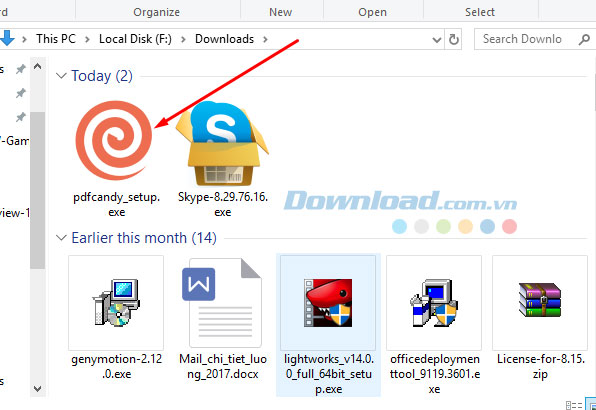Image resolution: width=596 pixels, height=410 pixels.
Task: Click the blue download arrow location icon
Action: click(7, 38)
